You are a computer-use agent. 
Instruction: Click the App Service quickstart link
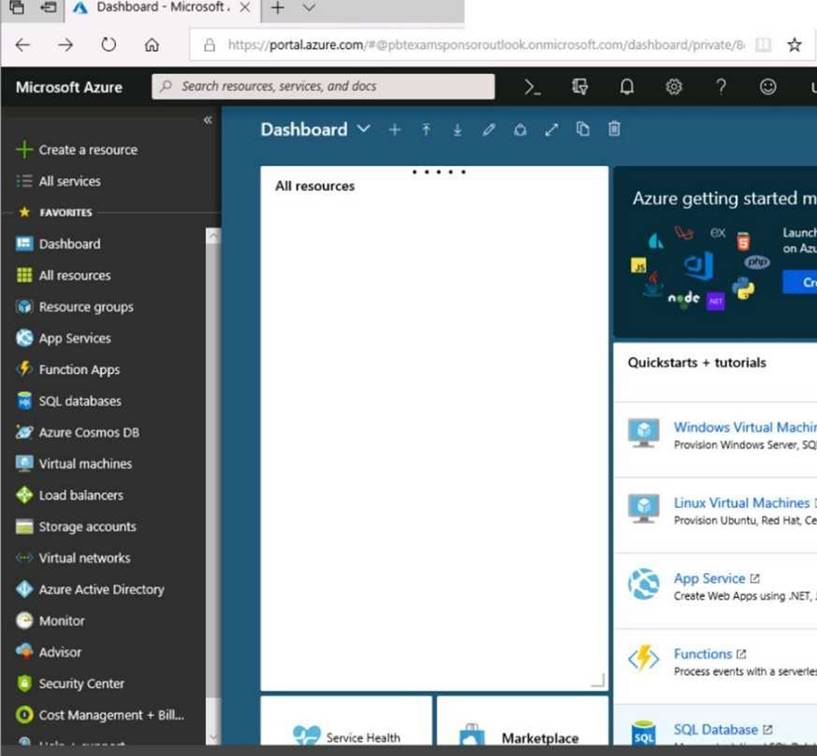coord(709,578)
